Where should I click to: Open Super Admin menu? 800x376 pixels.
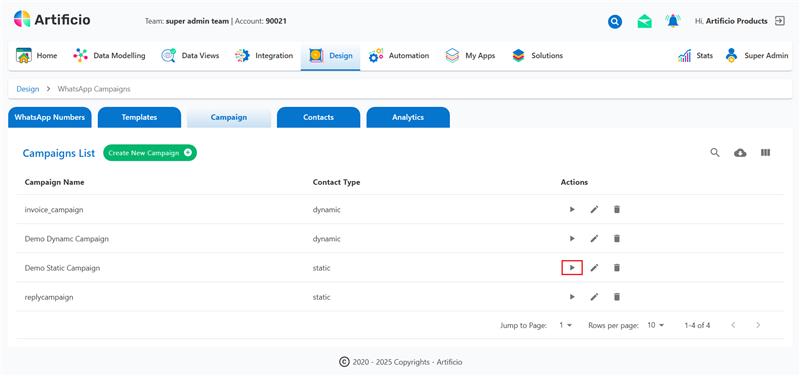pos(757,56)
